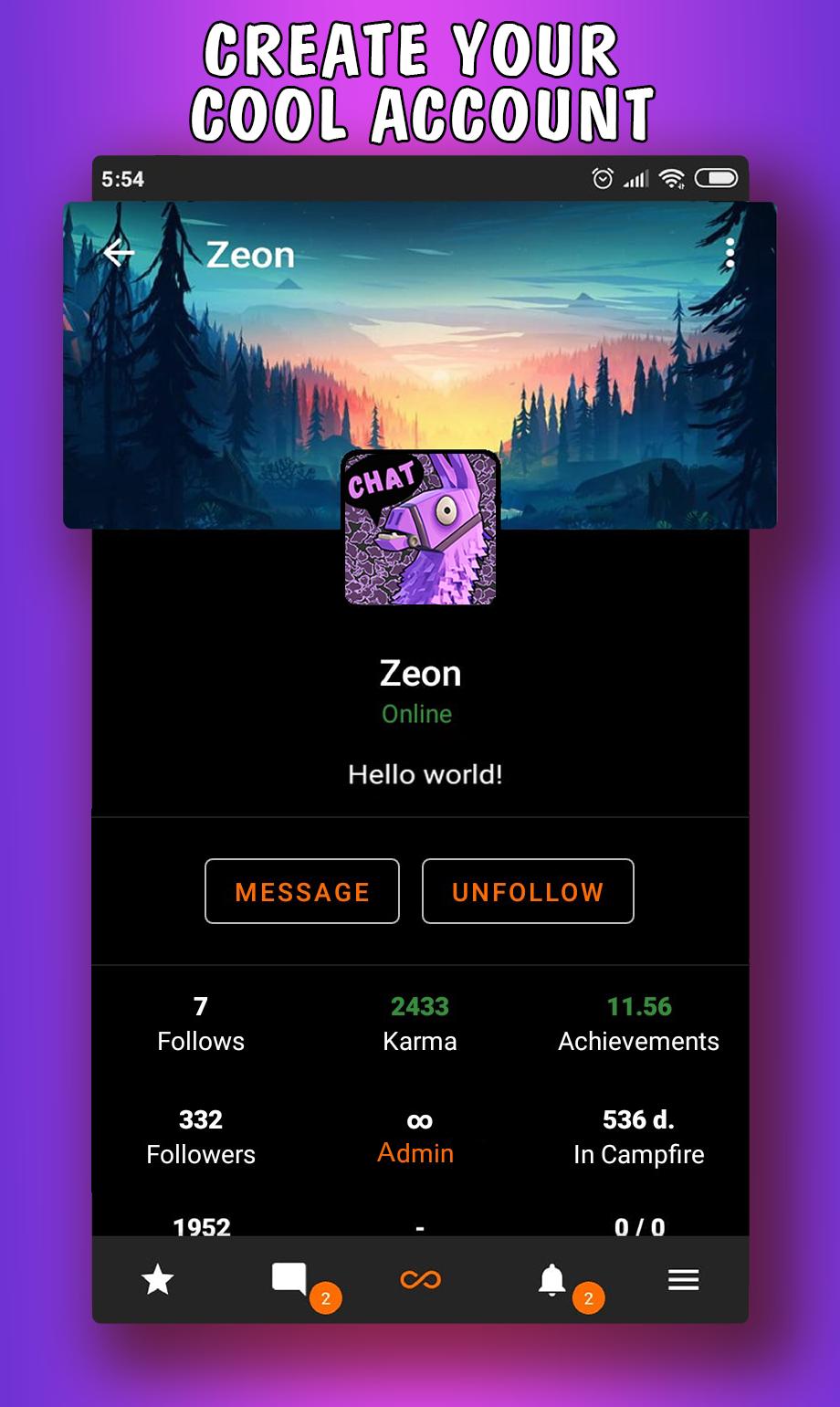Screen dimensions: 840x1407
Task: Open the 2433 Karma stat
Action: tap(420, 1024)
